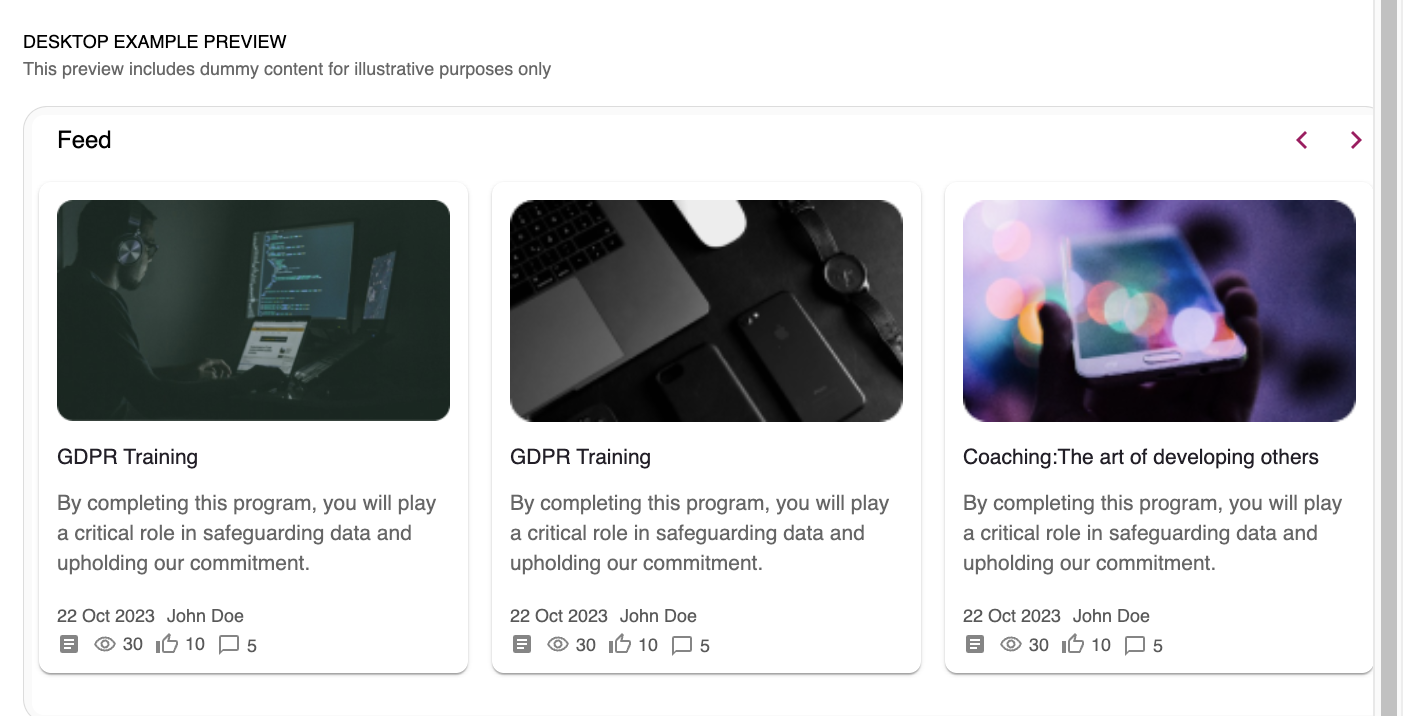The width and height of the screenshot is (1422, 716).
Task: Like the second GDPR Training card
Action: pos(620,644)
